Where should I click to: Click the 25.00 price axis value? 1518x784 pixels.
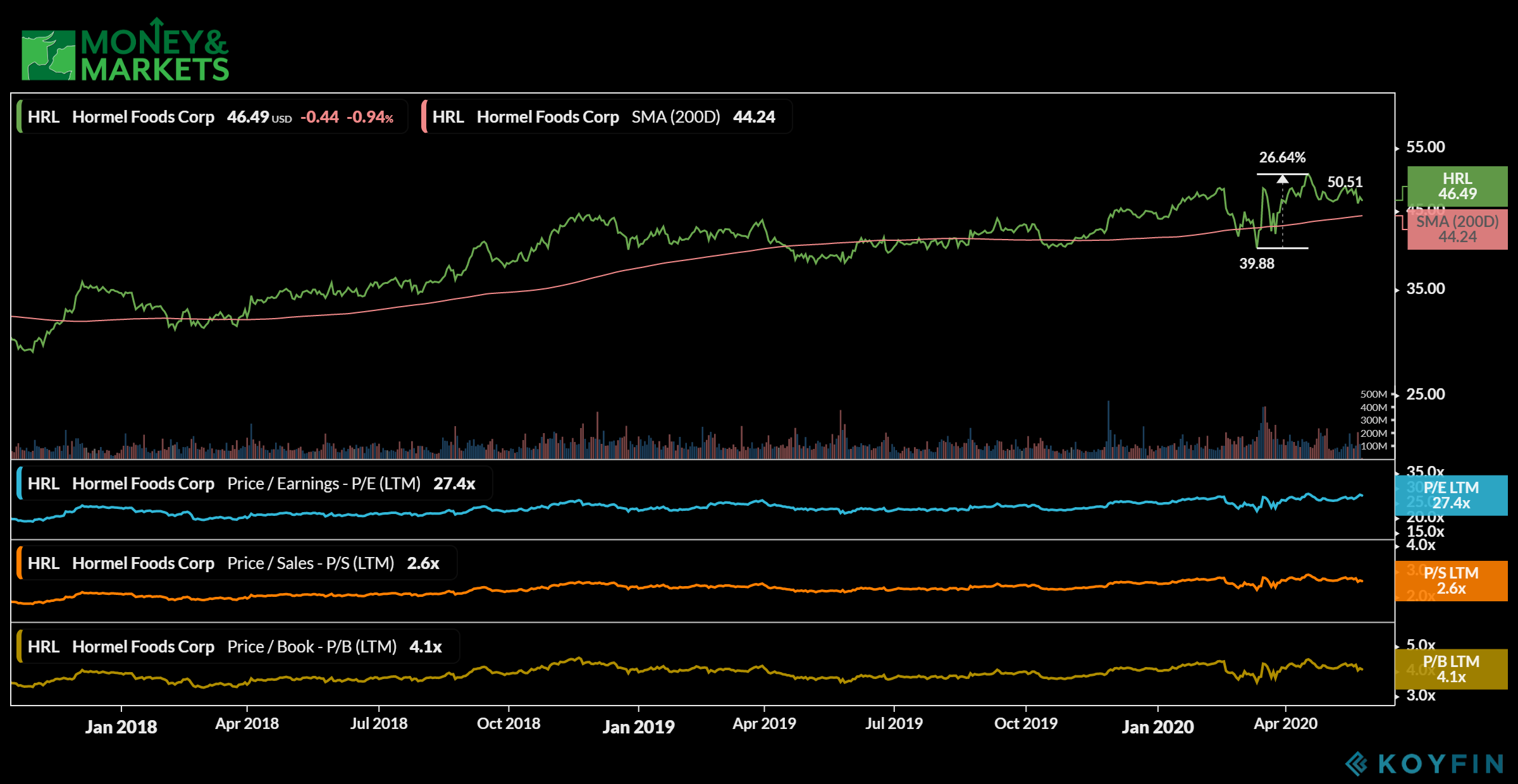click(x=1425, y=395)
